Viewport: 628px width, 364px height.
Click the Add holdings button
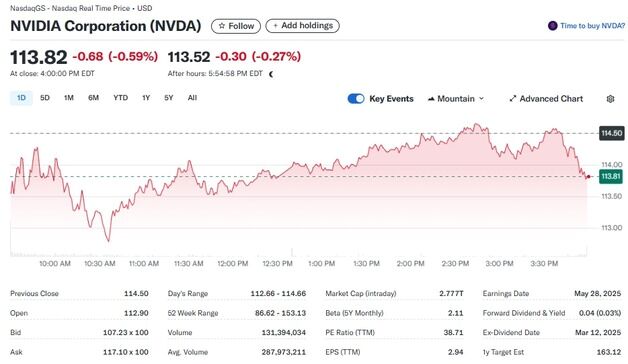click(302, 26)
